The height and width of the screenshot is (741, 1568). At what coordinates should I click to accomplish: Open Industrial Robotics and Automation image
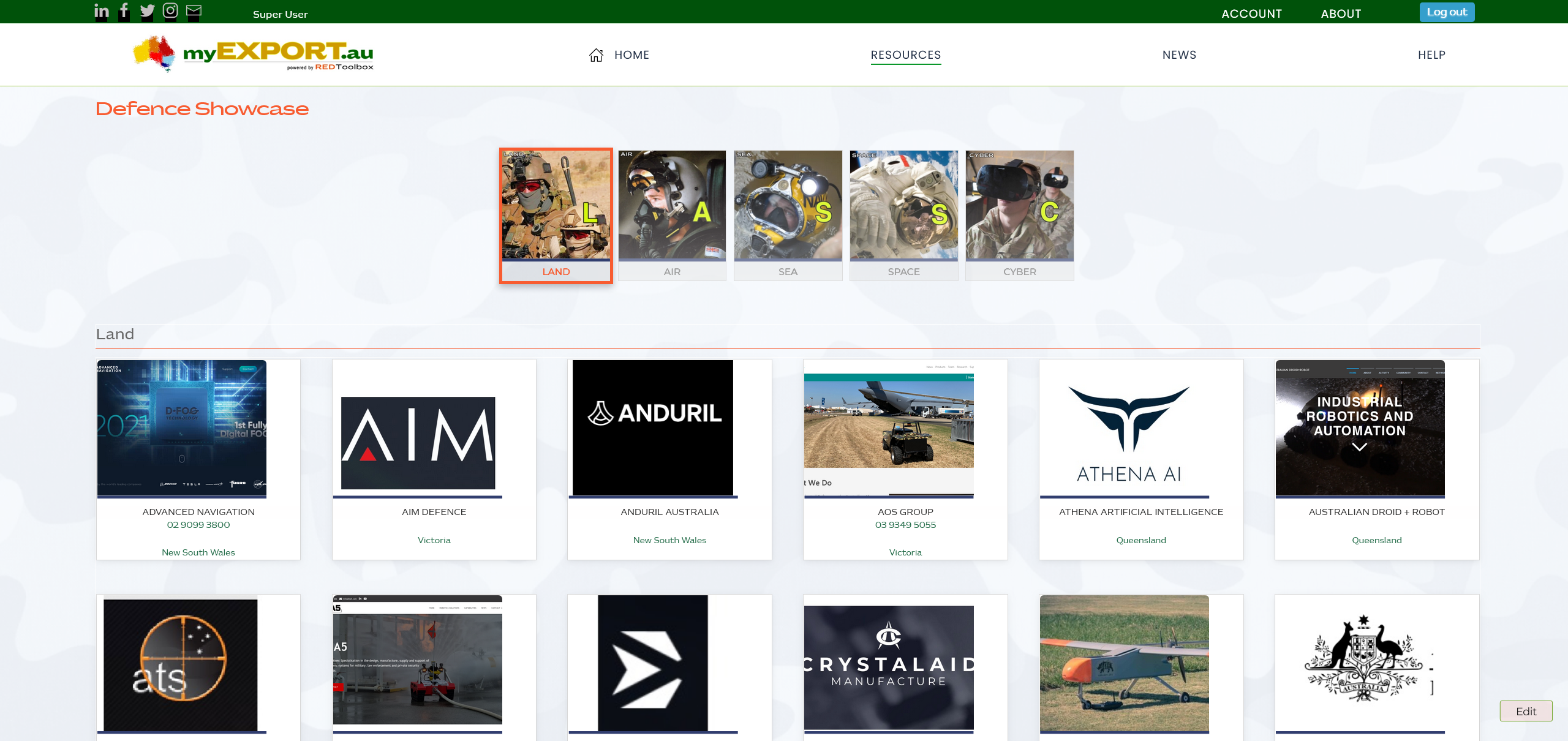1360,428
